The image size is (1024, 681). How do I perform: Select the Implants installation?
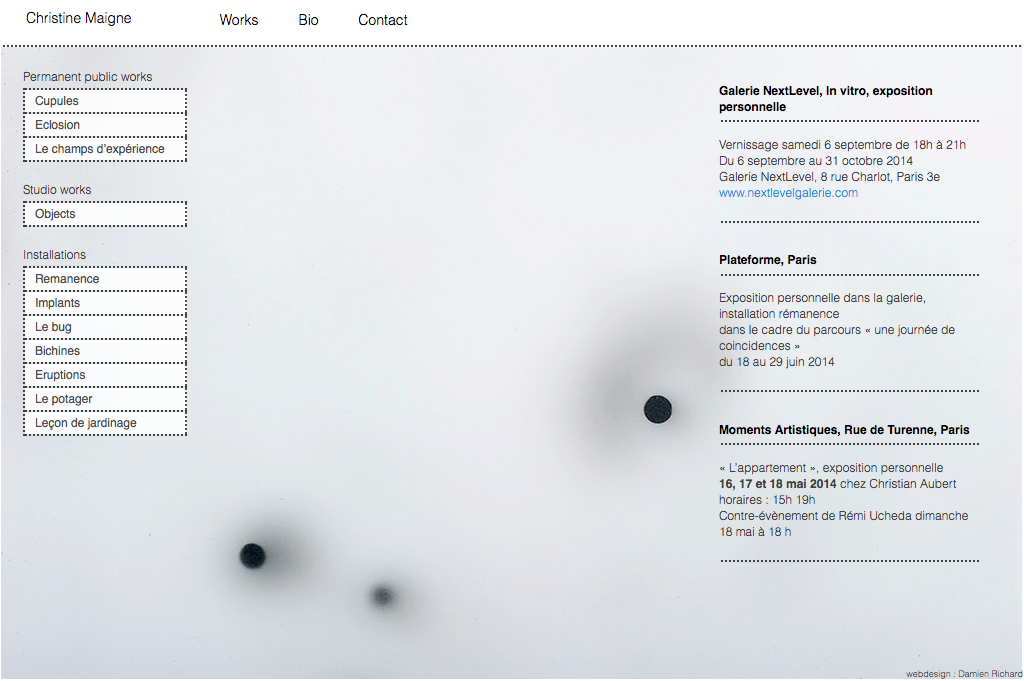(105, 303)
